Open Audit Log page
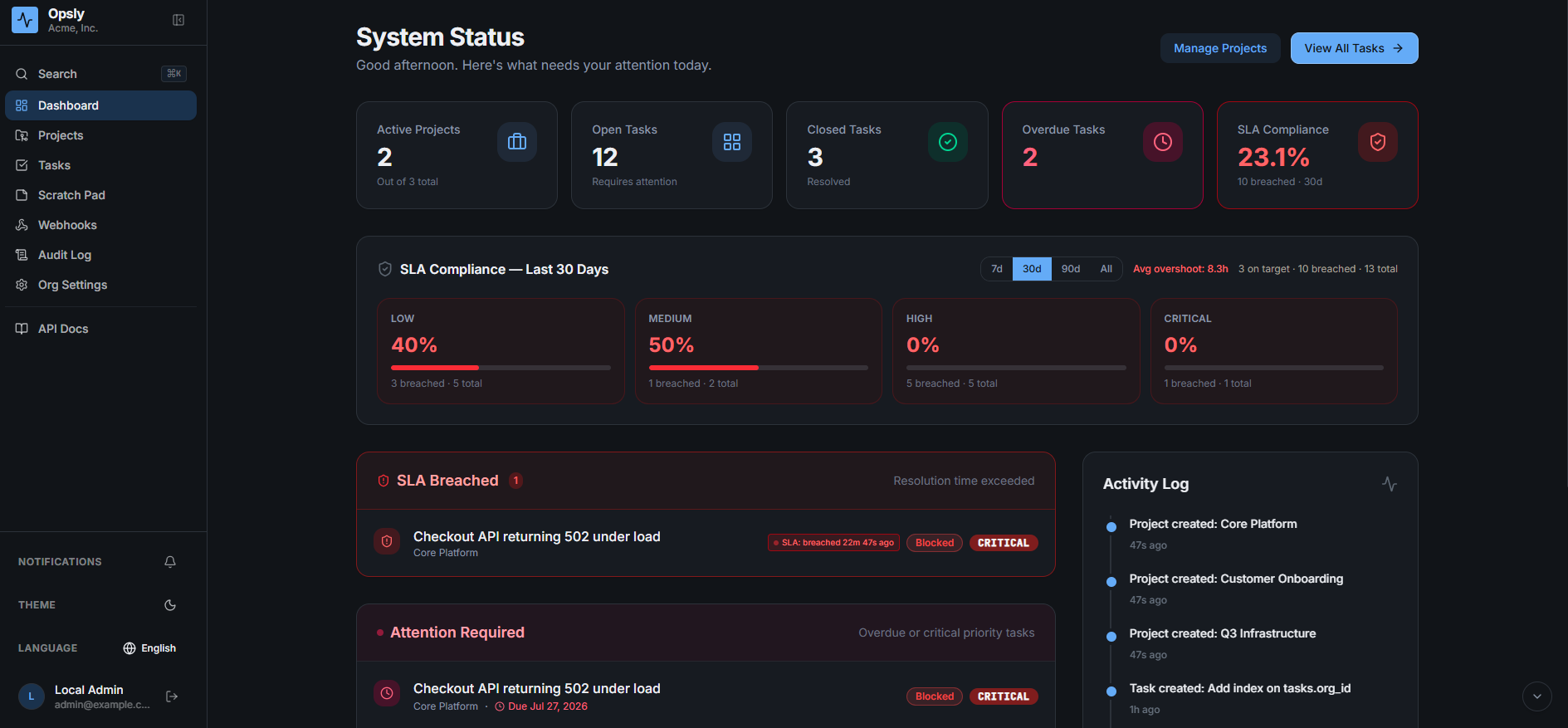1568x728 pixels. point(100,255)
